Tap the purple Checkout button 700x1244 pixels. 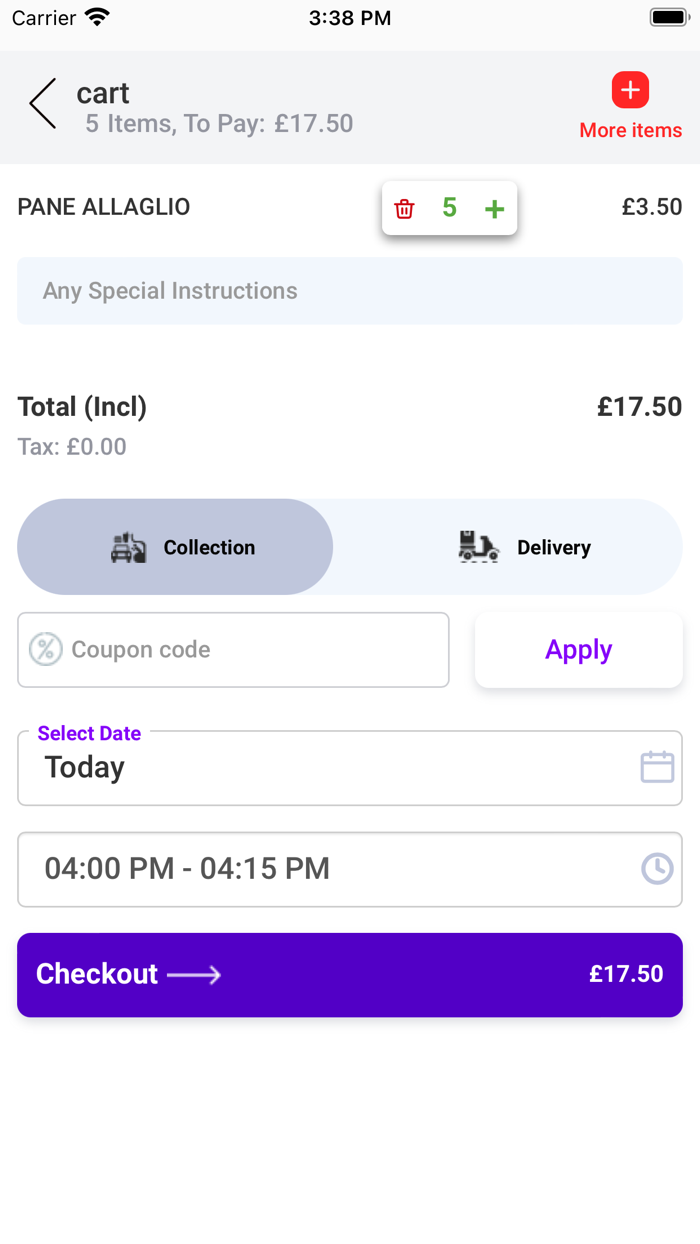(350, 975)
